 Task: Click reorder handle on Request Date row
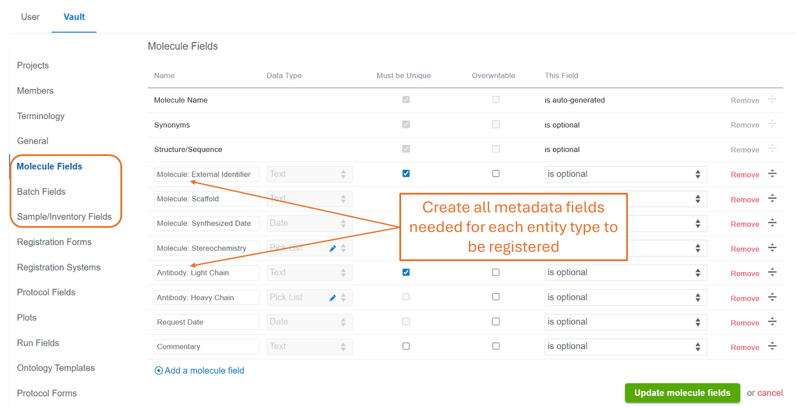(772, 322)
